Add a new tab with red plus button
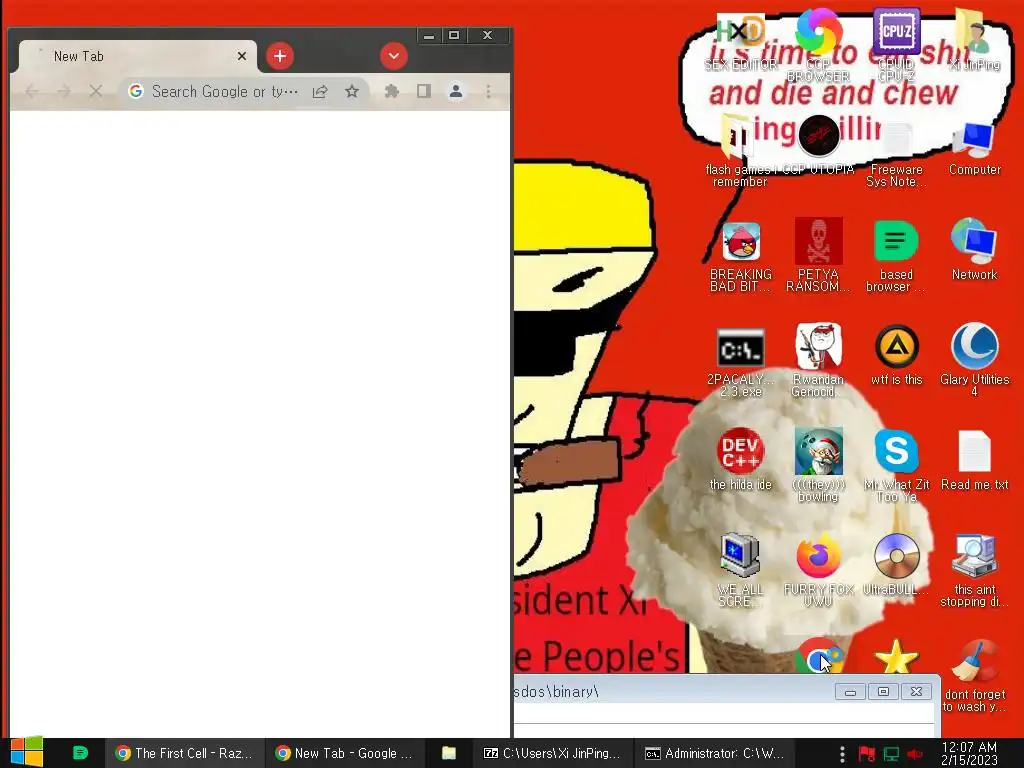Image resolution: width=1024 pixels, height=768 pixels. [280, 56]
